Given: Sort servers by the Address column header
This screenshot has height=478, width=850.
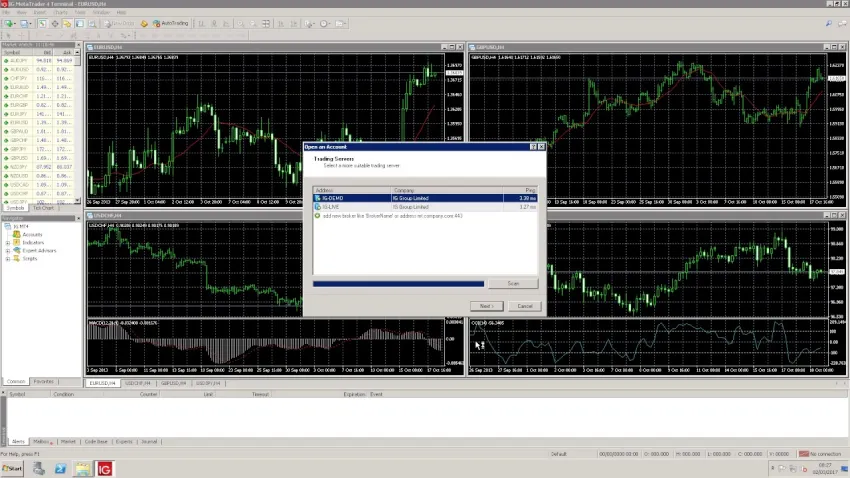Looking at the screenshot, I should [352, 190].
